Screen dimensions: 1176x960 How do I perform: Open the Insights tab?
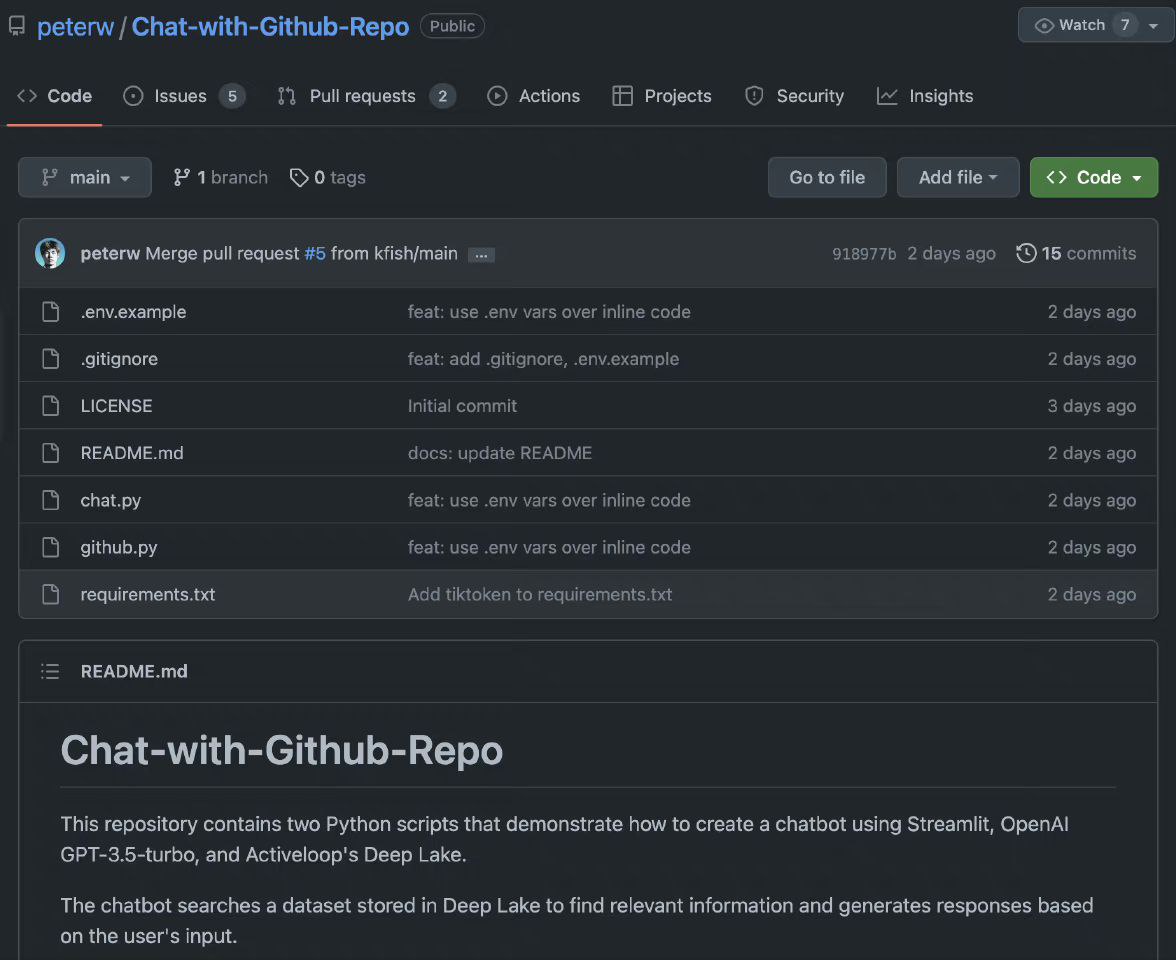tap(940, 96)
